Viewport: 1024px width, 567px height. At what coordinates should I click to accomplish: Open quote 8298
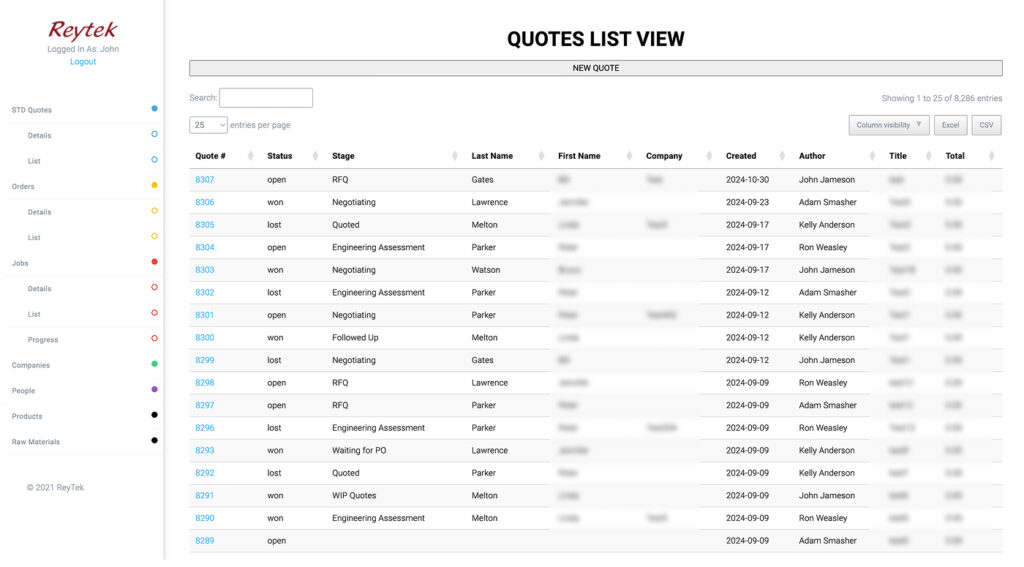[x=204, y=383]
